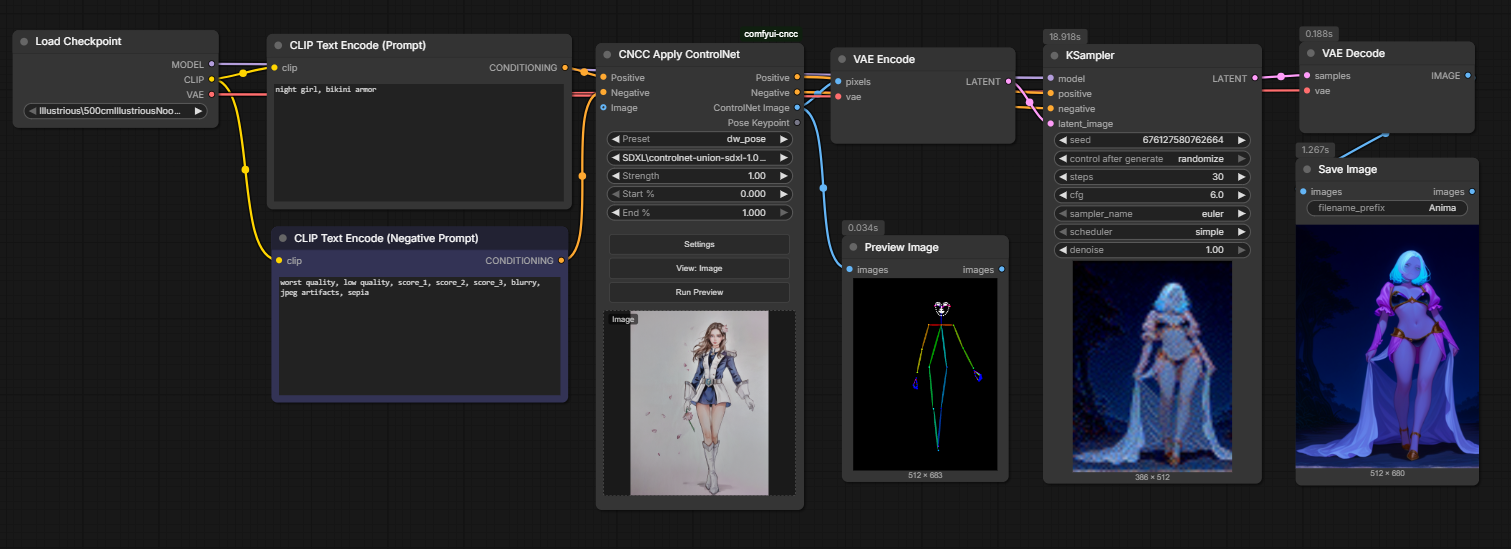Collapse the KSampler node title dot

[x=1055, y=55]
